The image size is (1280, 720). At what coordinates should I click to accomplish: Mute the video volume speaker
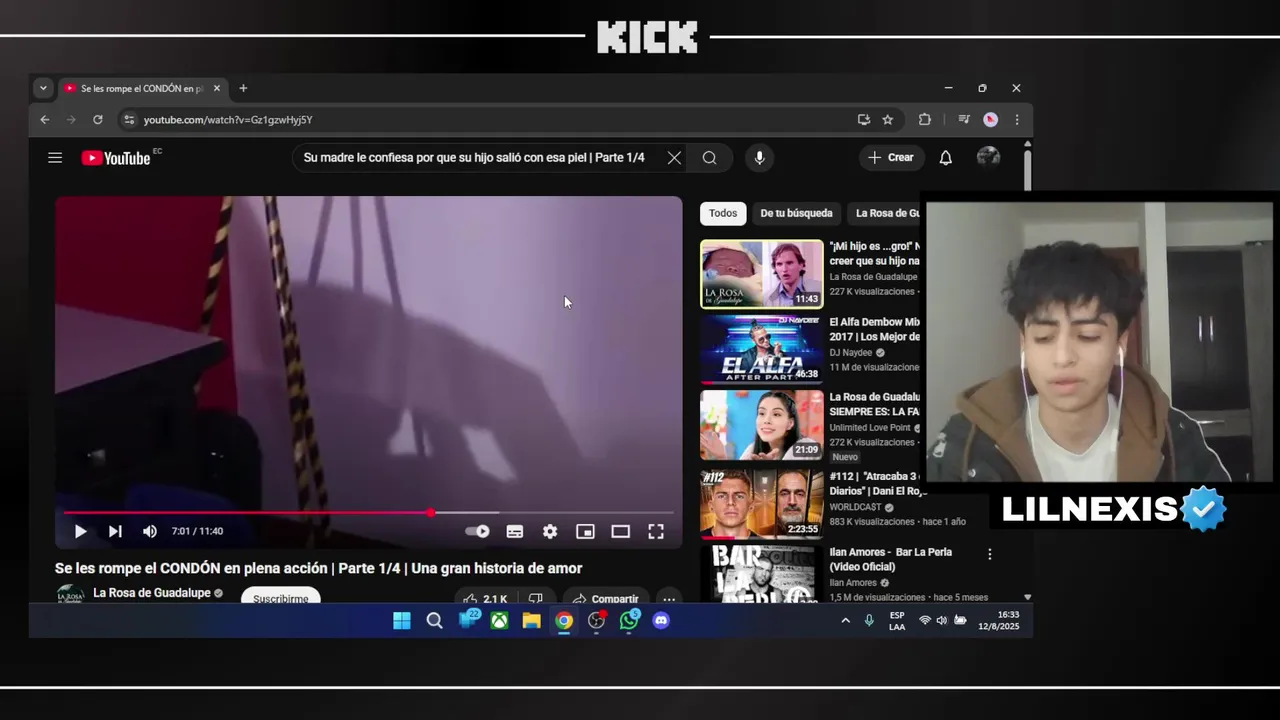[x=149, y=532]
